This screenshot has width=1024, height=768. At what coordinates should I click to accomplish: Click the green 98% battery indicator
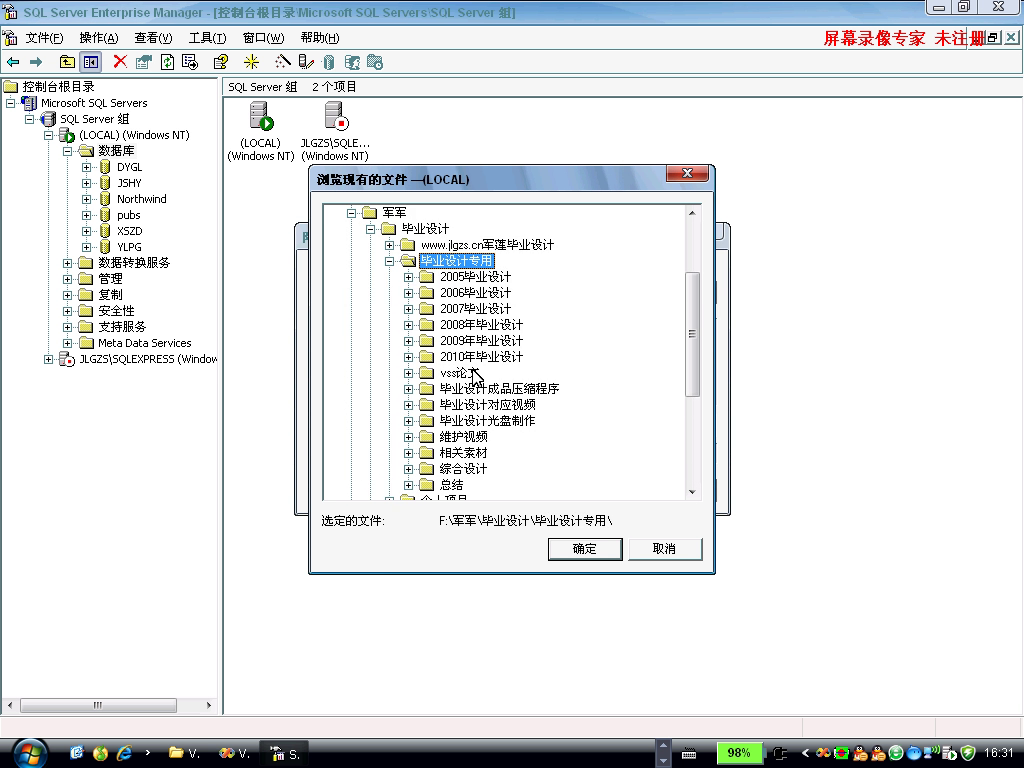pos(739,753)
